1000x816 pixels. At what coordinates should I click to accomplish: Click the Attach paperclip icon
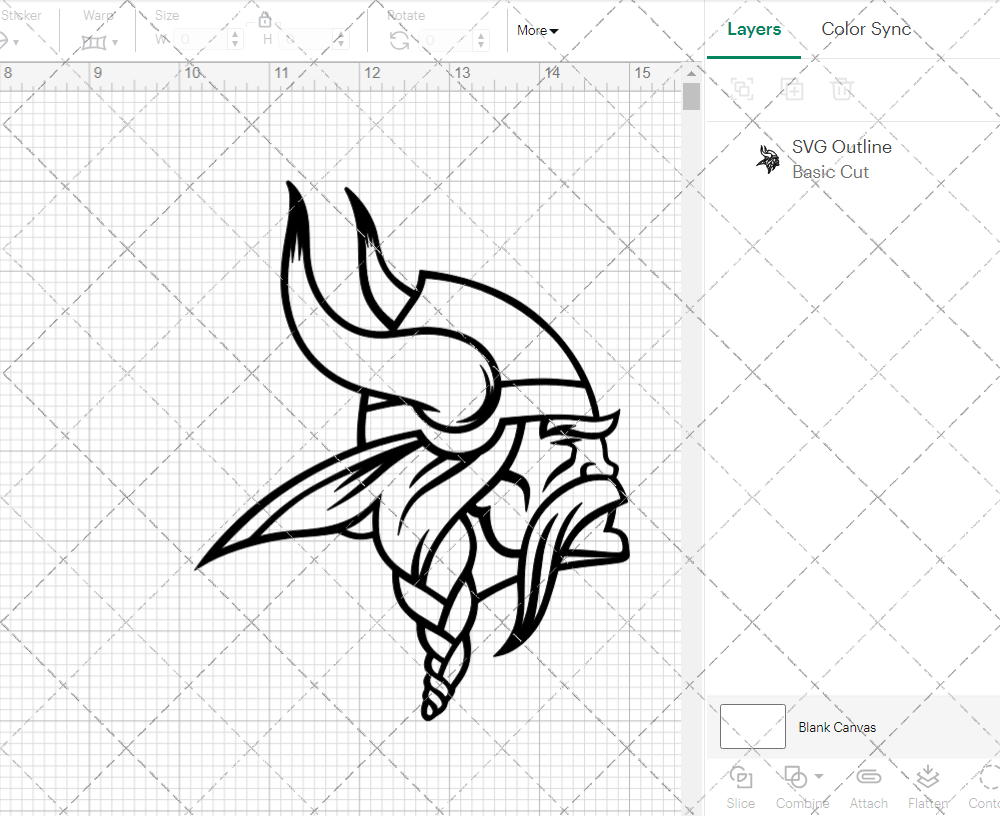[868, 778]
